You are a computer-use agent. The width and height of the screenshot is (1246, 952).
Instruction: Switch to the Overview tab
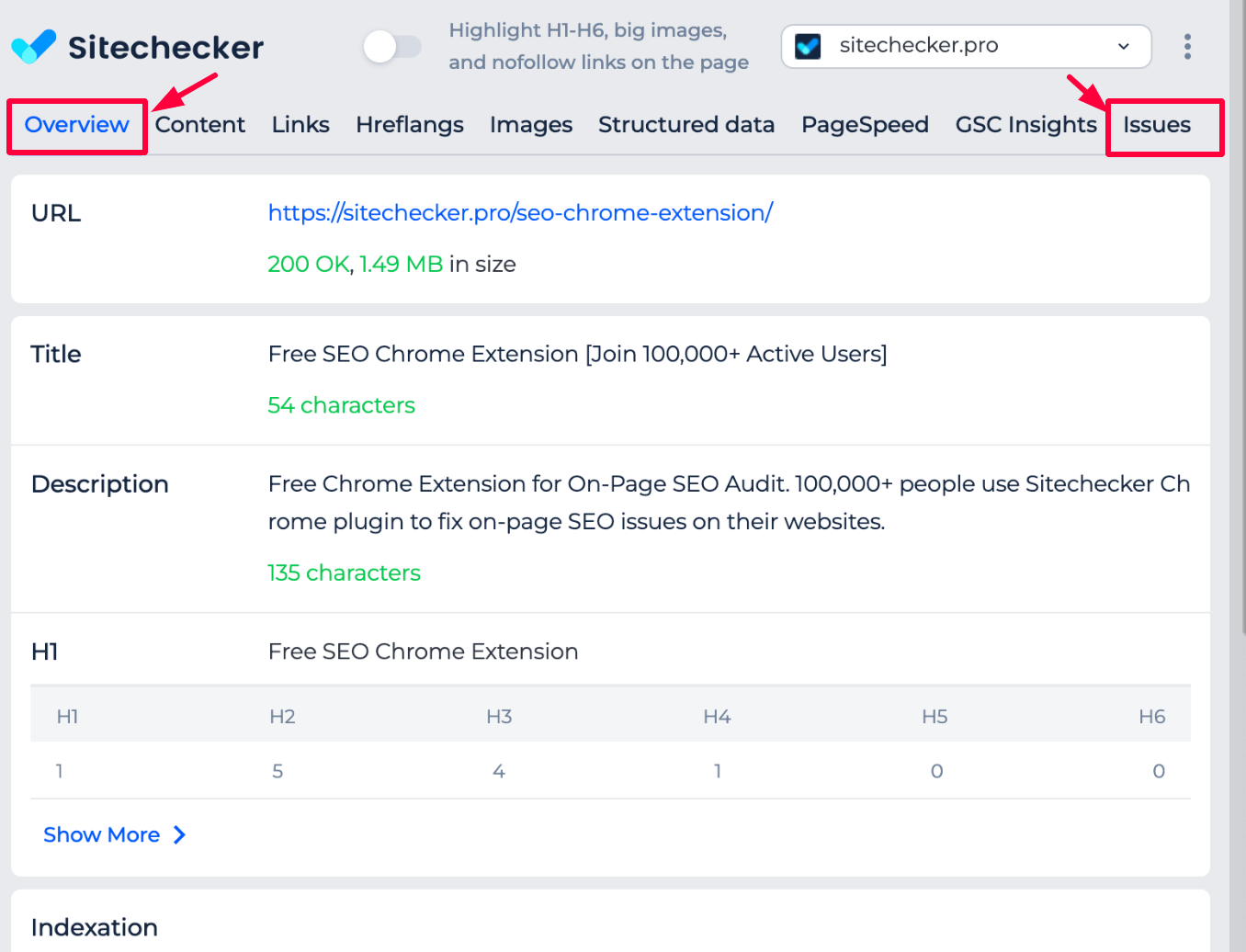76,125
